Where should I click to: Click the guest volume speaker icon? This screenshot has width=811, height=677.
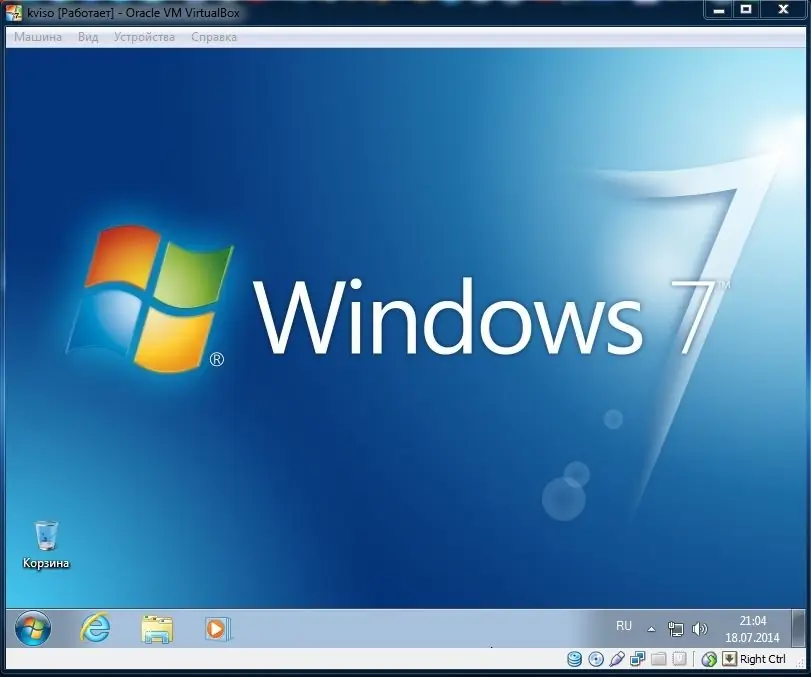(x=699, y=629)
